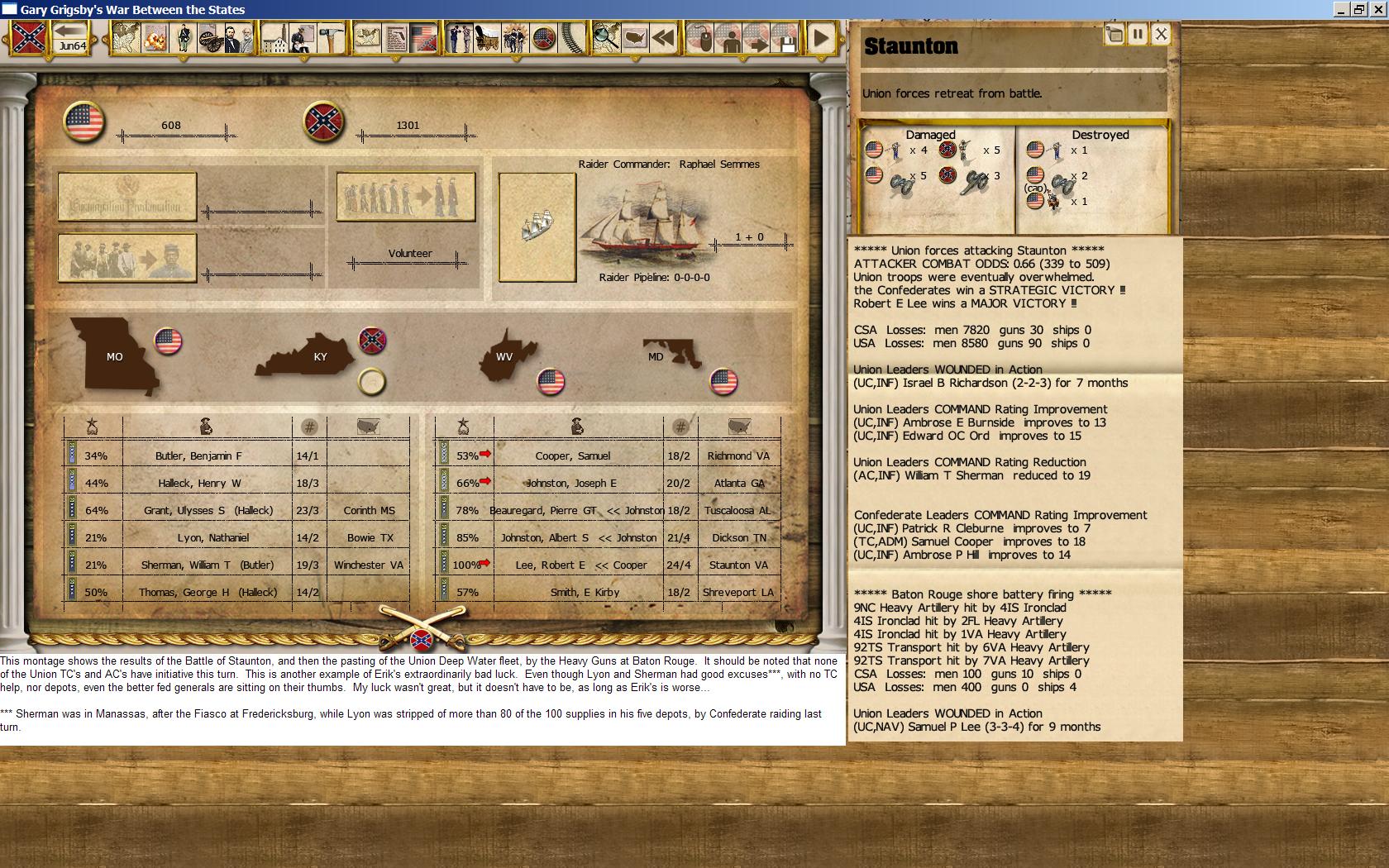This screenshot has height=868, width=1389.
Task: Click the Union flag beside Missouri
Action: (x=168, y=341)
